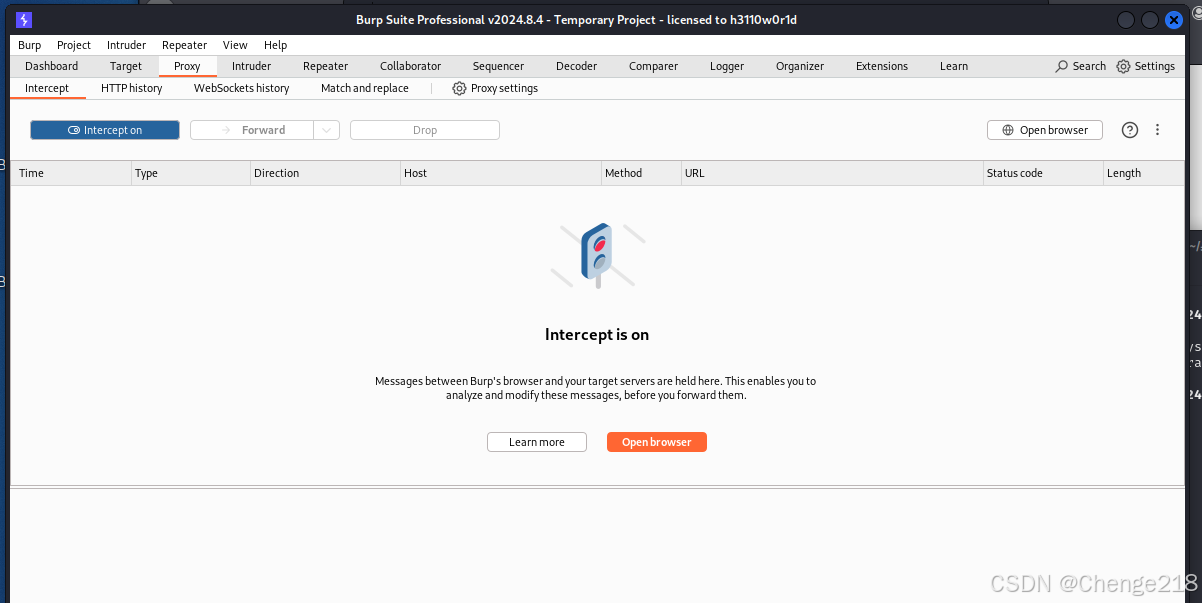
Task: Open Settings via the gear icon
Action: [1123, 66]
